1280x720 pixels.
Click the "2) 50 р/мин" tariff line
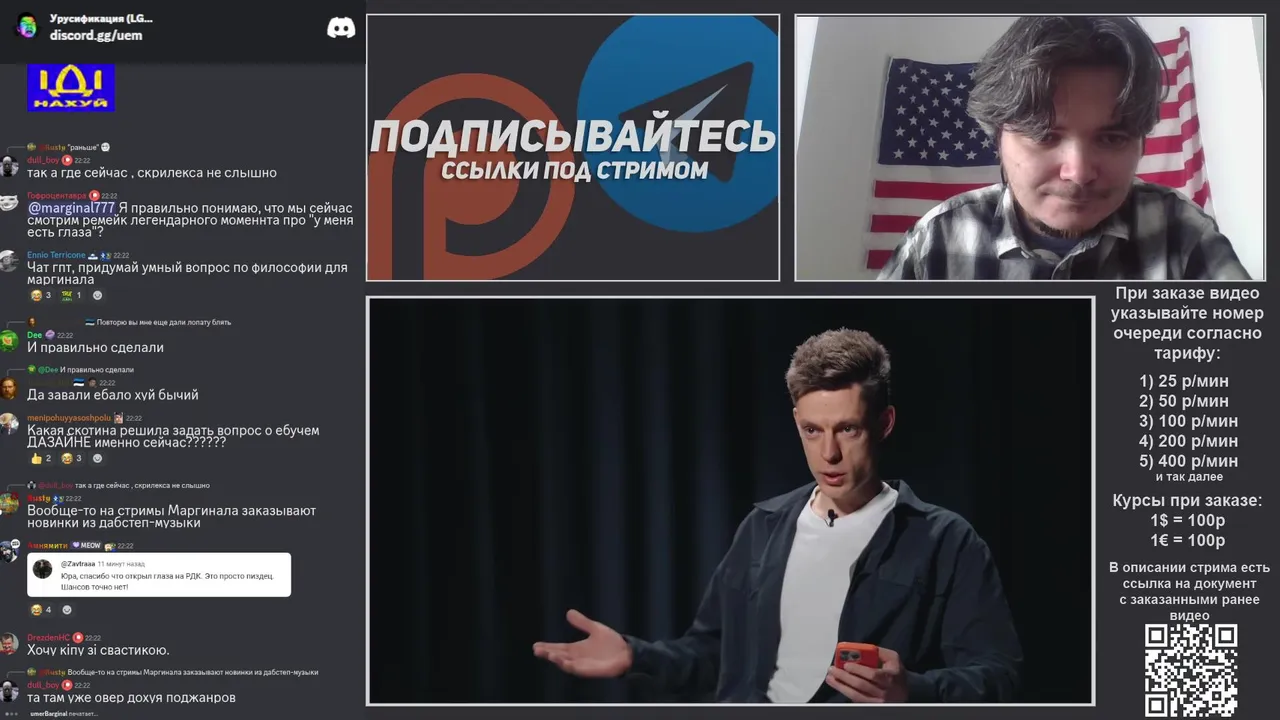coord(1184,401)
